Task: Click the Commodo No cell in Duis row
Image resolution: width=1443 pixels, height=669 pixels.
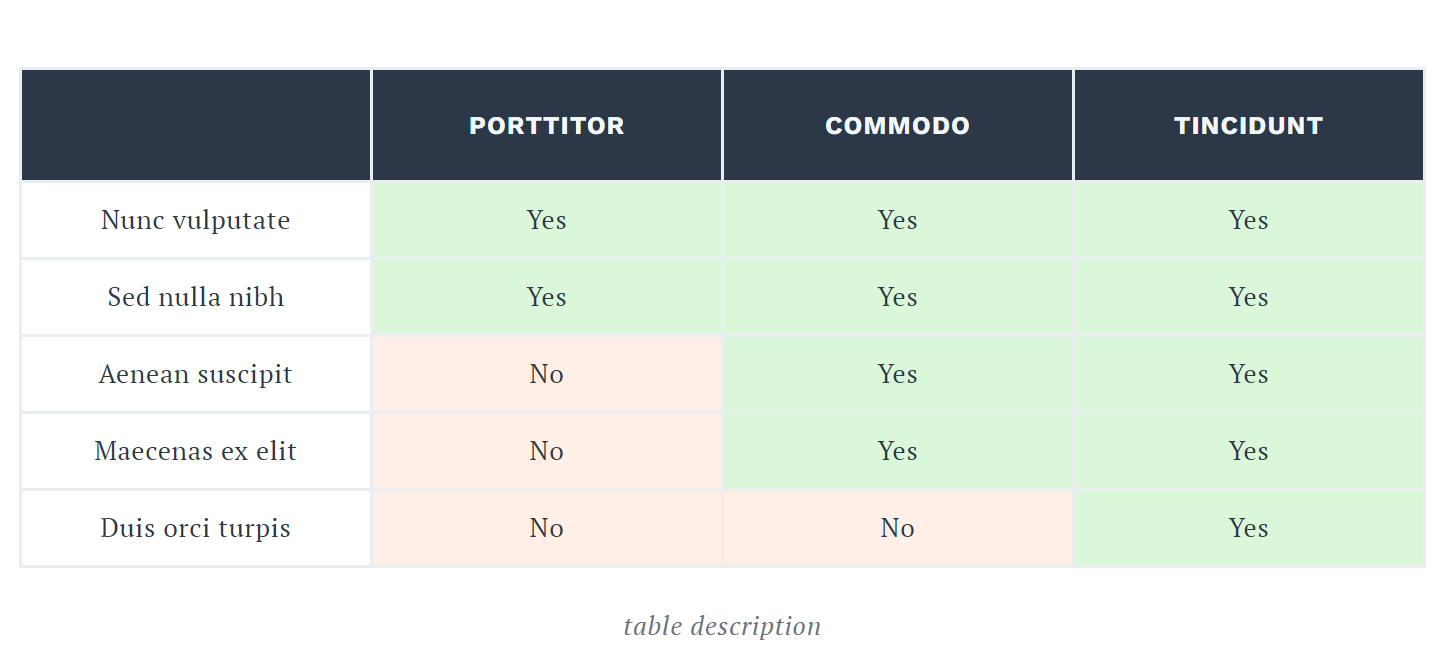Action: click(898, 528)
